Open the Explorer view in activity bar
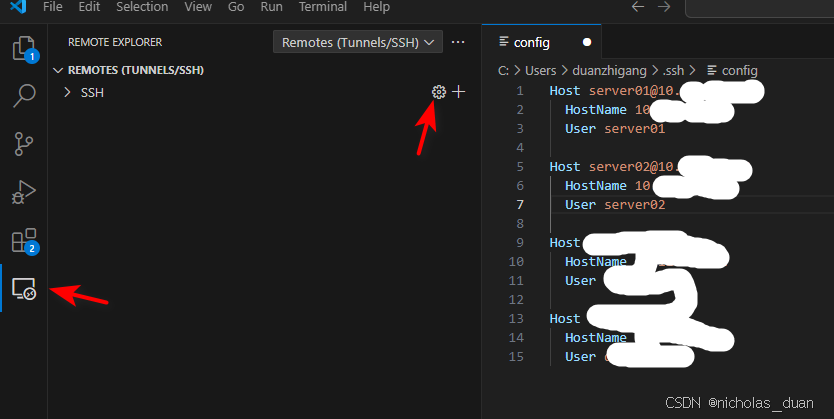Screen dimensions: 834x419 (x=24, y=49)
